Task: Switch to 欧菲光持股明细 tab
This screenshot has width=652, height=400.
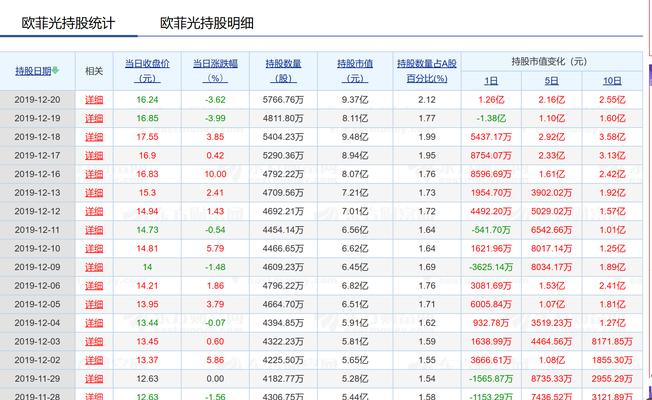Action: [x=207, y=23]
